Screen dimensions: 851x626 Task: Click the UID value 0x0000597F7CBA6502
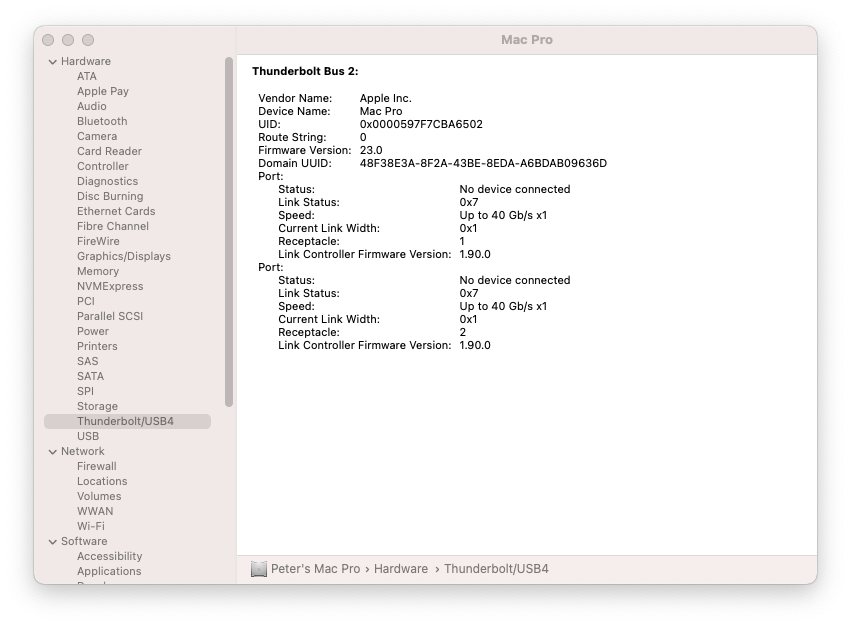click(x=421, y=124)
